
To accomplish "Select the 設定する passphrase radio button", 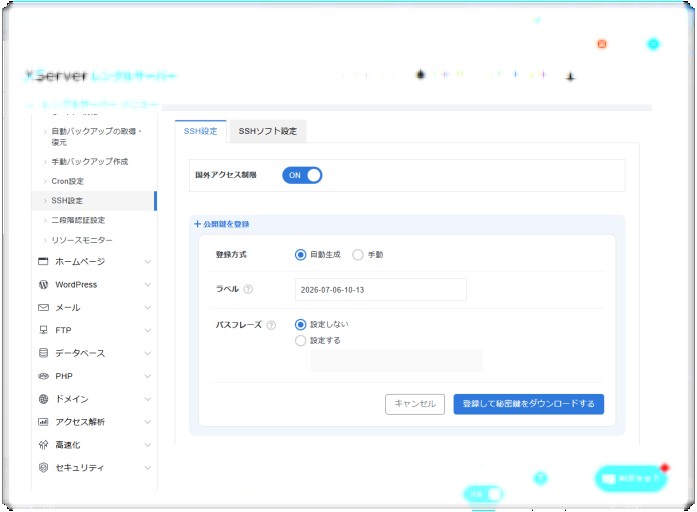I will pos(300,340).
